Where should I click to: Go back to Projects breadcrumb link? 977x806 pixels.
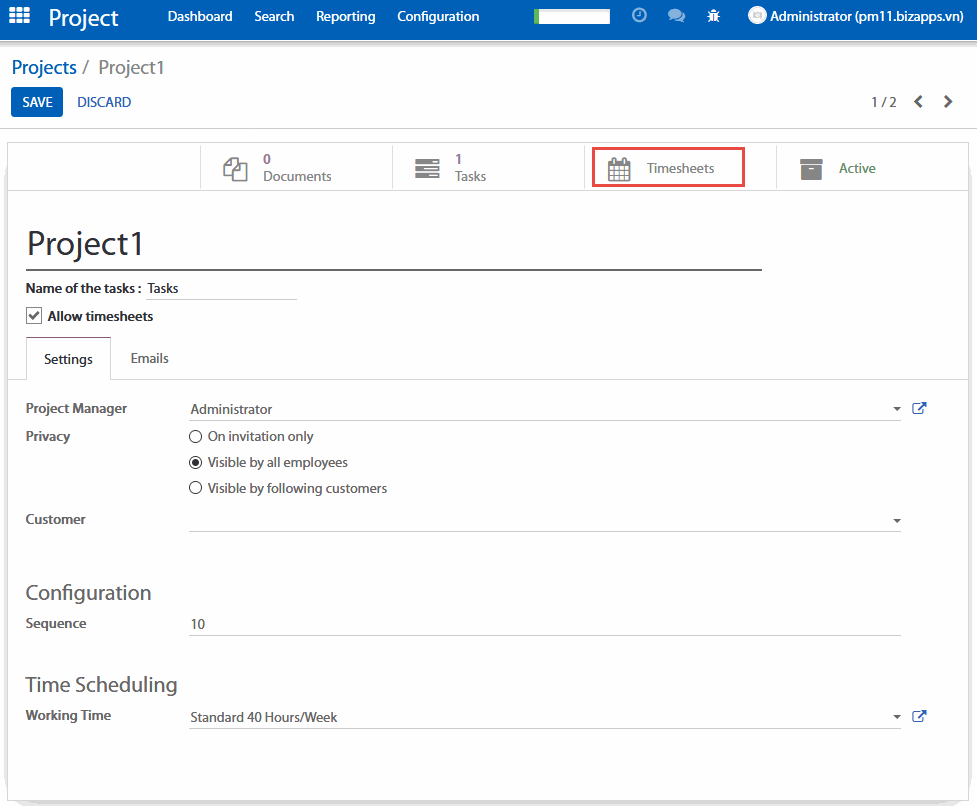pos(44,67)
